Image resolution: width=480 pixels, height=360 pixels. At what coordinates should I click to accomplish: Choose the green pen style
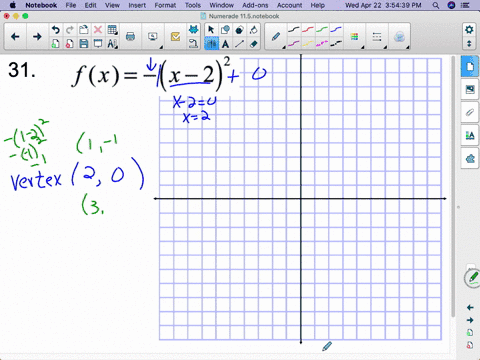pyautogui.click(x=322, y=30)
